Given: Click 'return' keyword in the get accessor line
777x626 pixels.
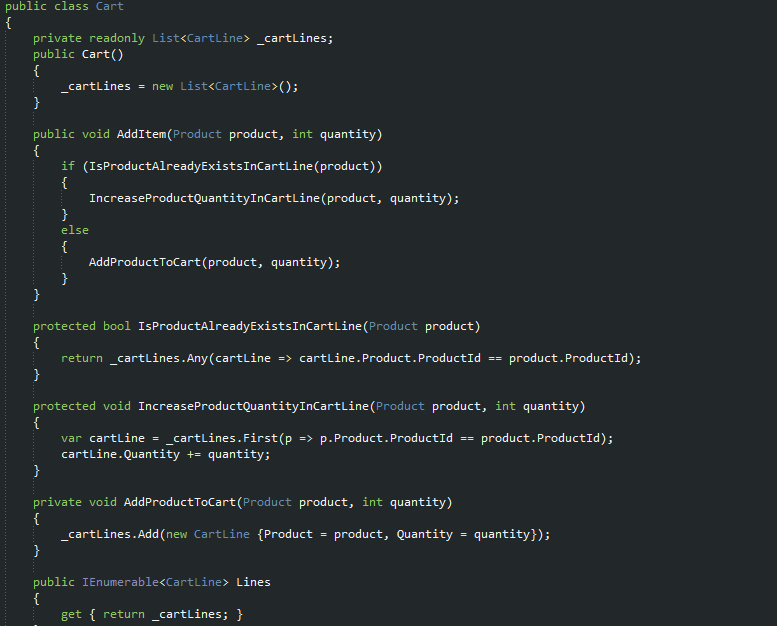Looking at the screenshot, I should click(x=124, y=614).
